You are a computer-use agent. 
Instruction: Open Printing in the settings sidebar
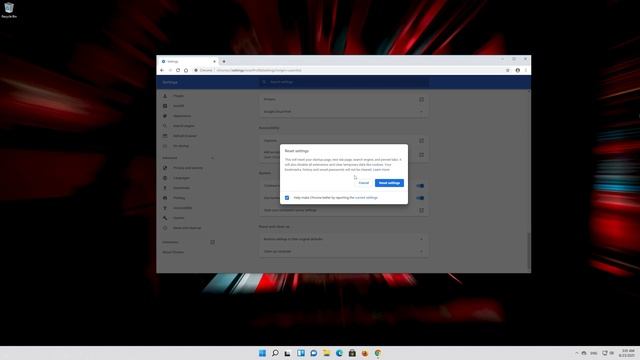pyautogui.click(x=179, y=198)
